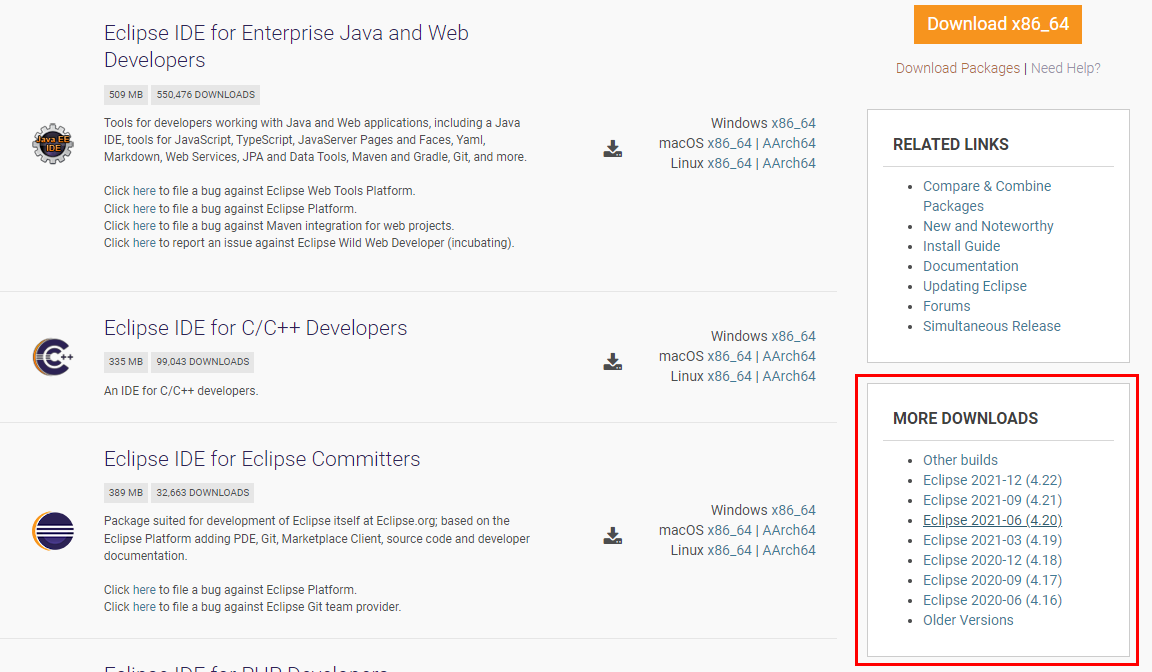Click the C/C++ package logo icon
The image size is (1152, 672).
[53, 357]
